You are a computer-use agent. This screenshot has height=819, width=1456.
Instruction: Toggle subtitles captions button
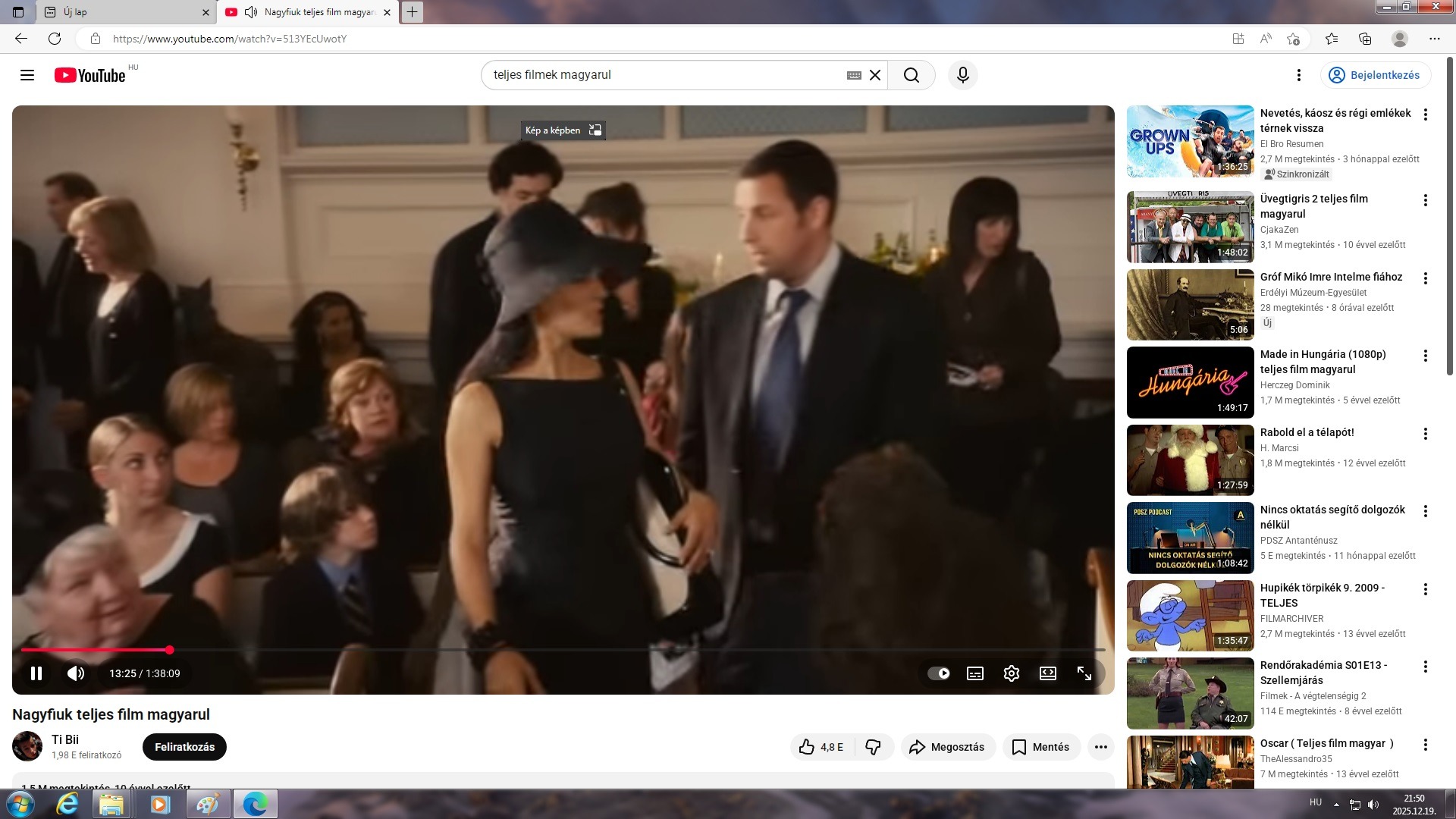coord(974,673)
